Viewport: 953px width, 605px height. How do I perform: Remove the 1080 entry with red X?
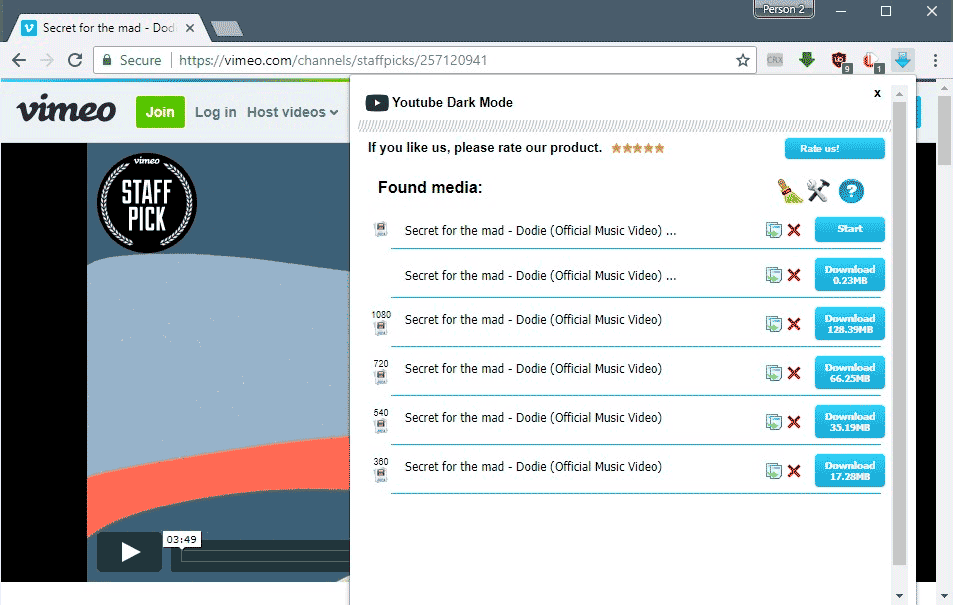pyautogui.click(x=794, y=324)
